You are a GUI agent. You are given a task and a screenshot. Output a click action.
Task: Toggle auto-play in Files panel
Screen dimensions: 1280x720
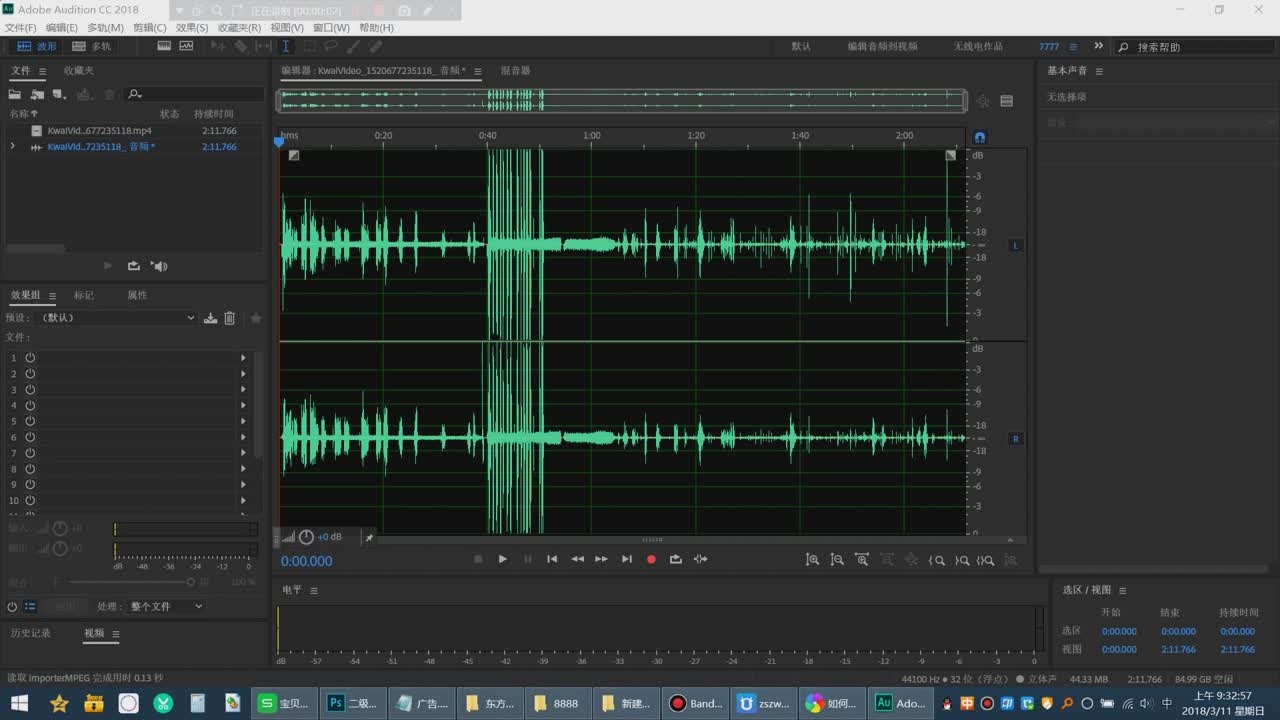[x=159, y=266]
